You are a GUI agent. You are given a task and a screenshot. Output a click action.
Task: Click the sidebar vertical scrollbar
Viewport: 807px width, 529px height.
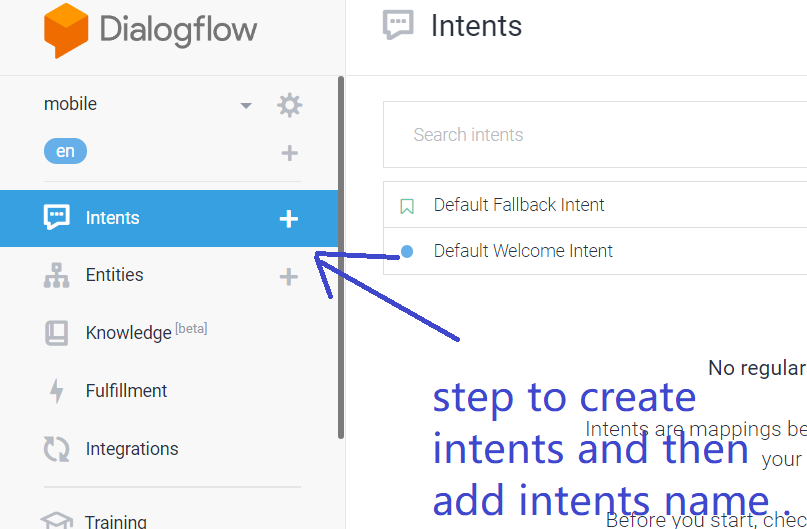[341, 260]
